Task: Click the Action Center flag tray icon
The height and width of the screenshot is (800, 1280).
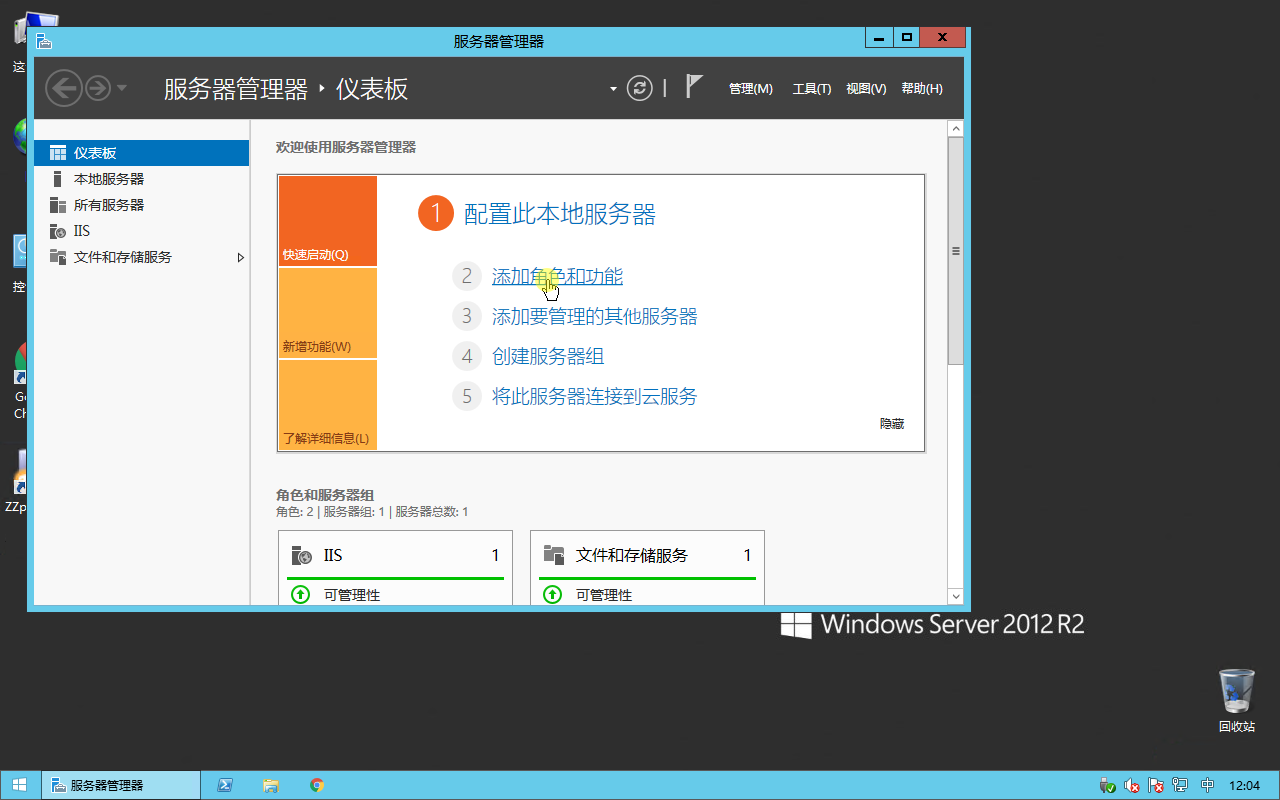Action: coord(1156,785)
